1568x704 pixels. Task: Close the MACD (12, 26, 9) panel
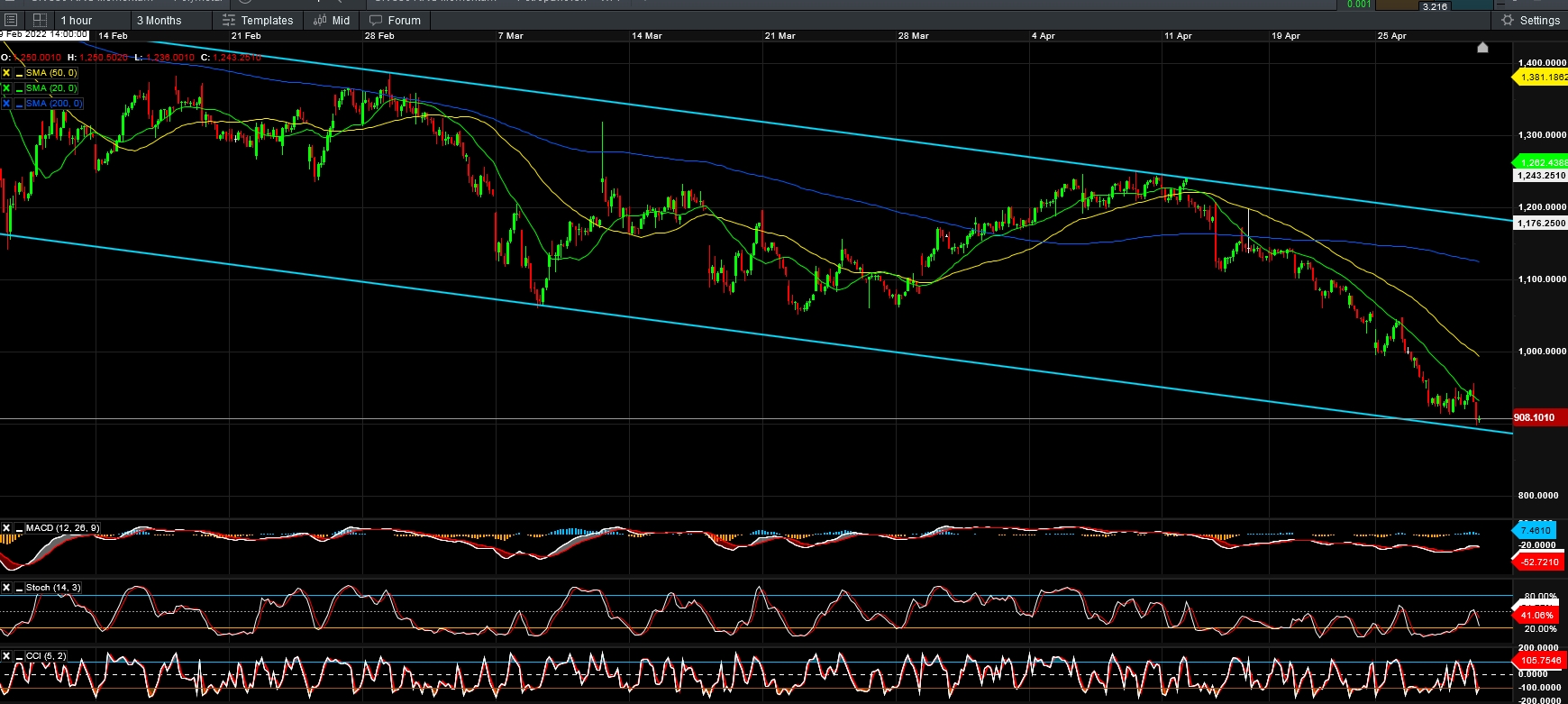coord(6,528)
